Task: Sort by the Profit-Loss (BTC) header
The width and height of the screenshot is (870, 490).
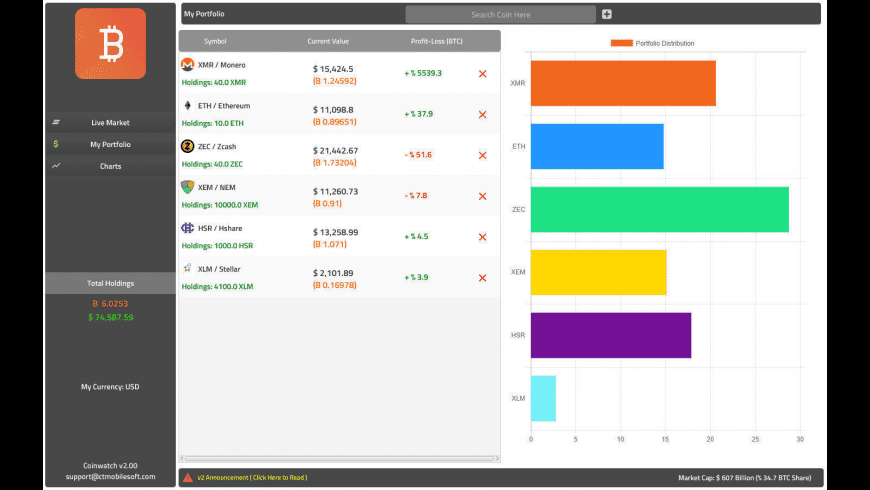Action: [x=437, y=41]
